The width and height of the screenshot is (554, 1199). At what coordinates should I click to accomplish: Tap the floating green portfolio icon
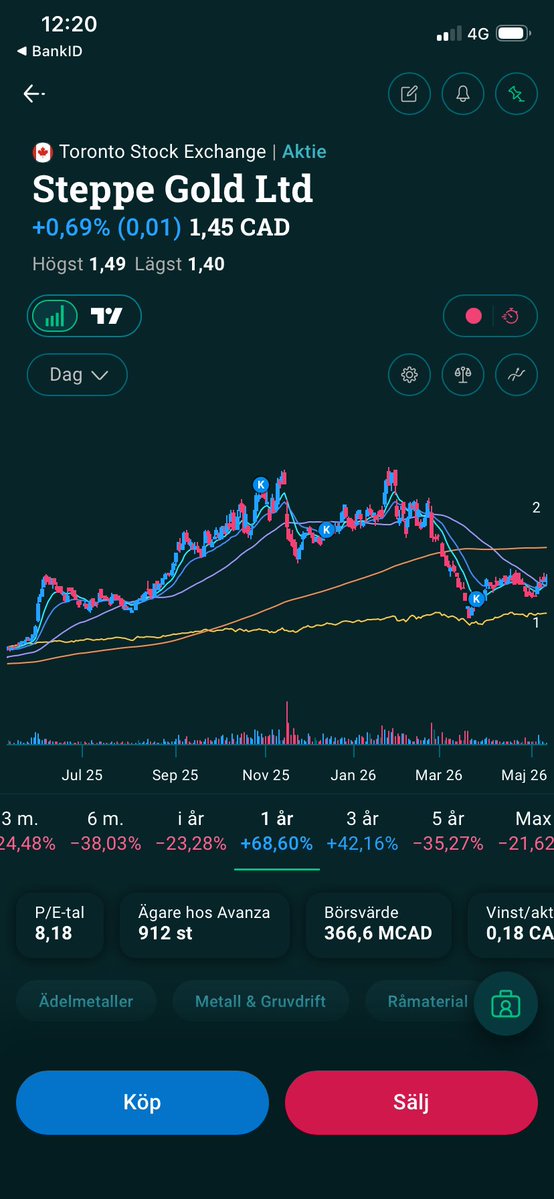coord(505,1003)
